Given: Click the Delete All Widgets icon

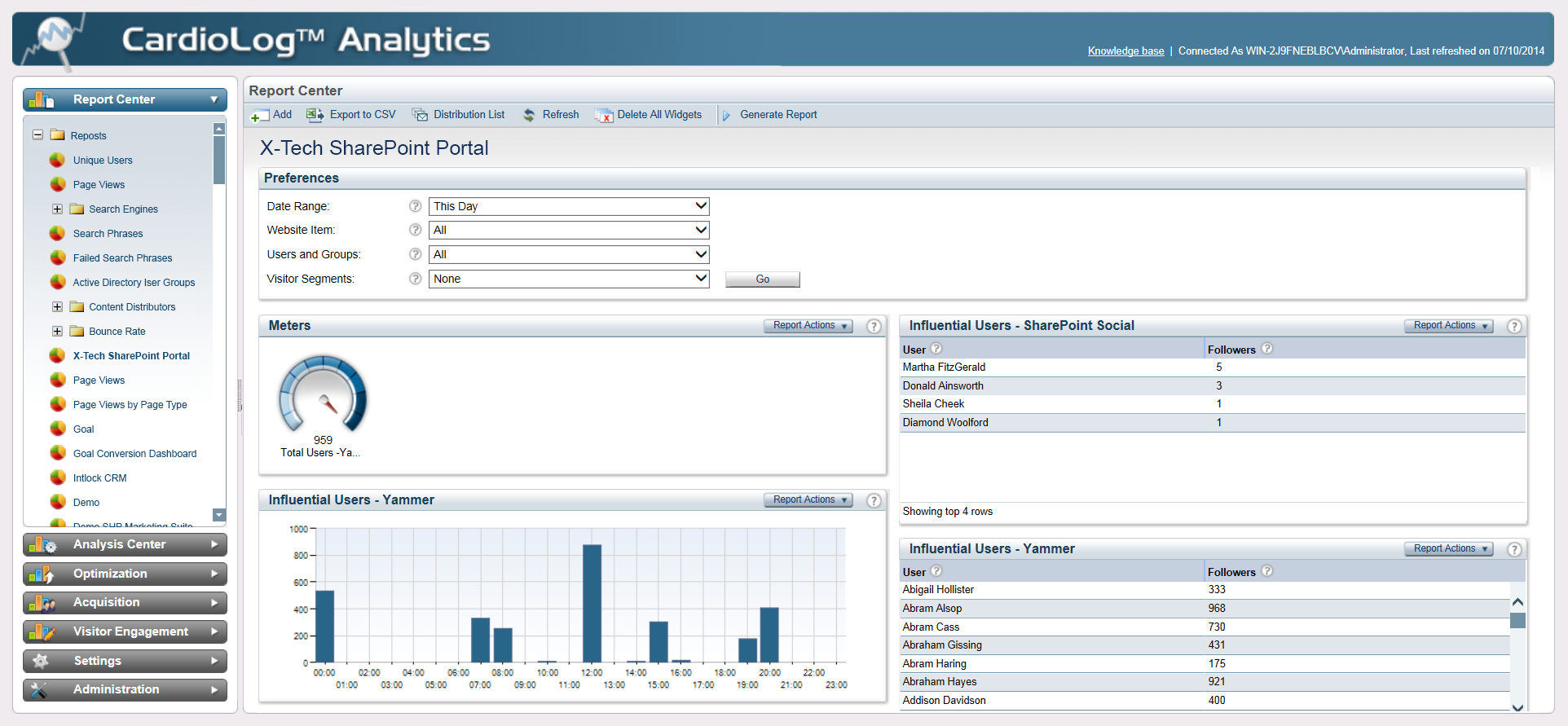Looking at the screenshot, I should pos(604,116).
